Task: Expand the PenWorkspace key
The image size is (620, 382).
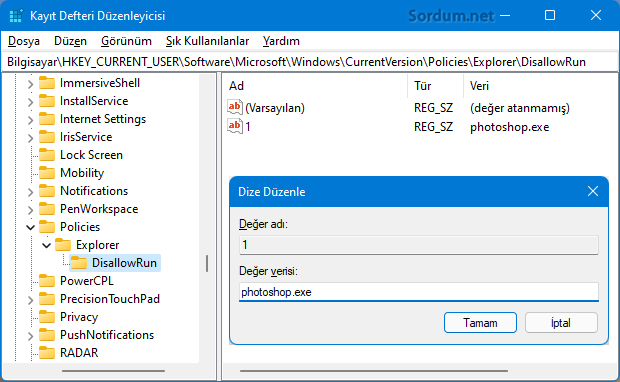Action: click(30, 210)
